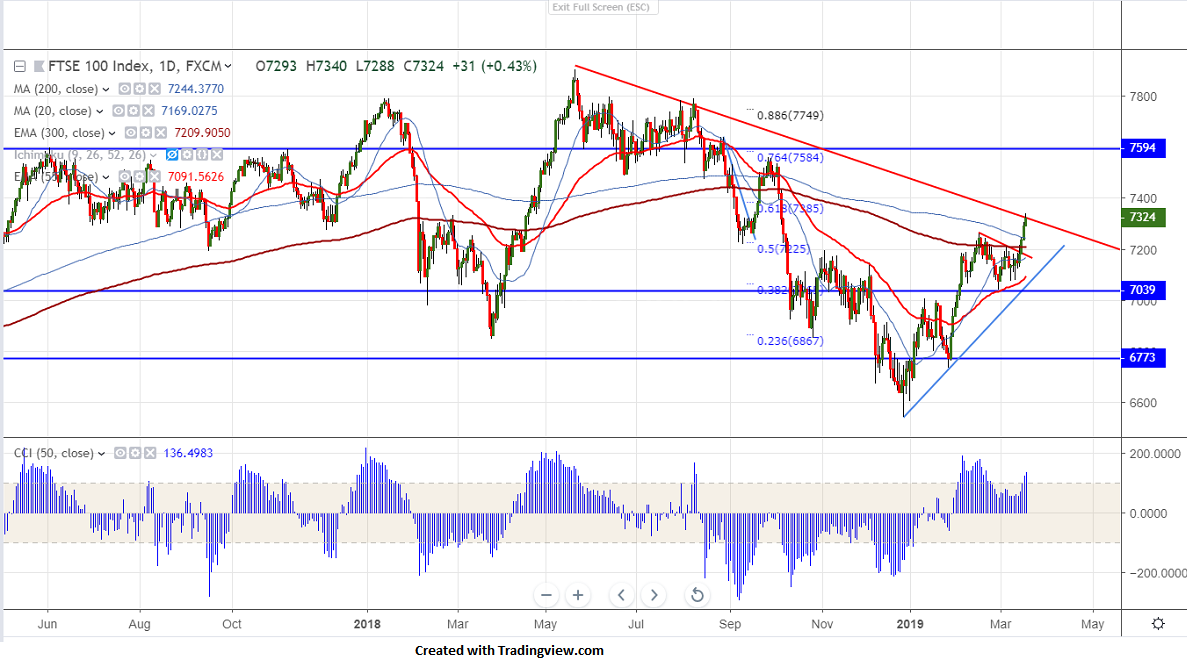
Task: Select the 7594 horizontal line price label
Action: pyautogui.click(x=1143, y=148)
